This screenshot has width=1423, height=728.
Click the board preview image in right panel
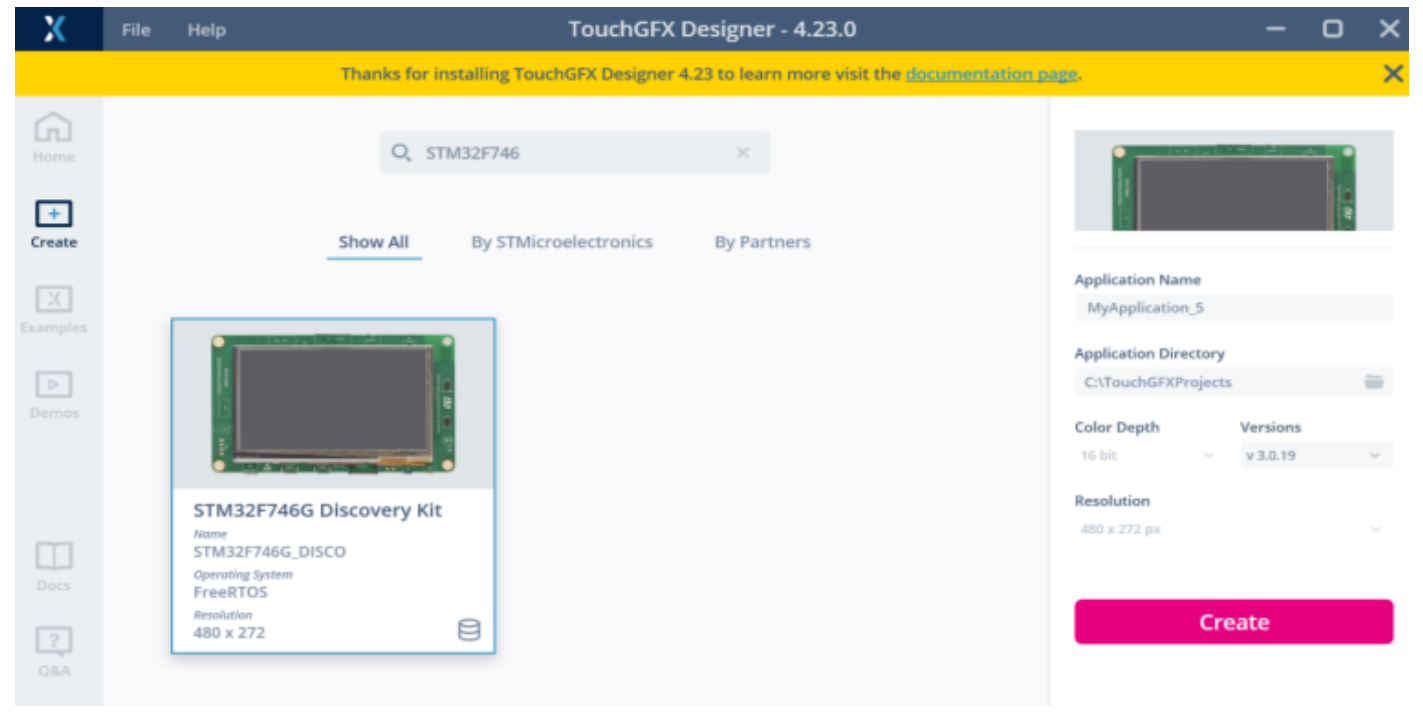[1233, 181]
